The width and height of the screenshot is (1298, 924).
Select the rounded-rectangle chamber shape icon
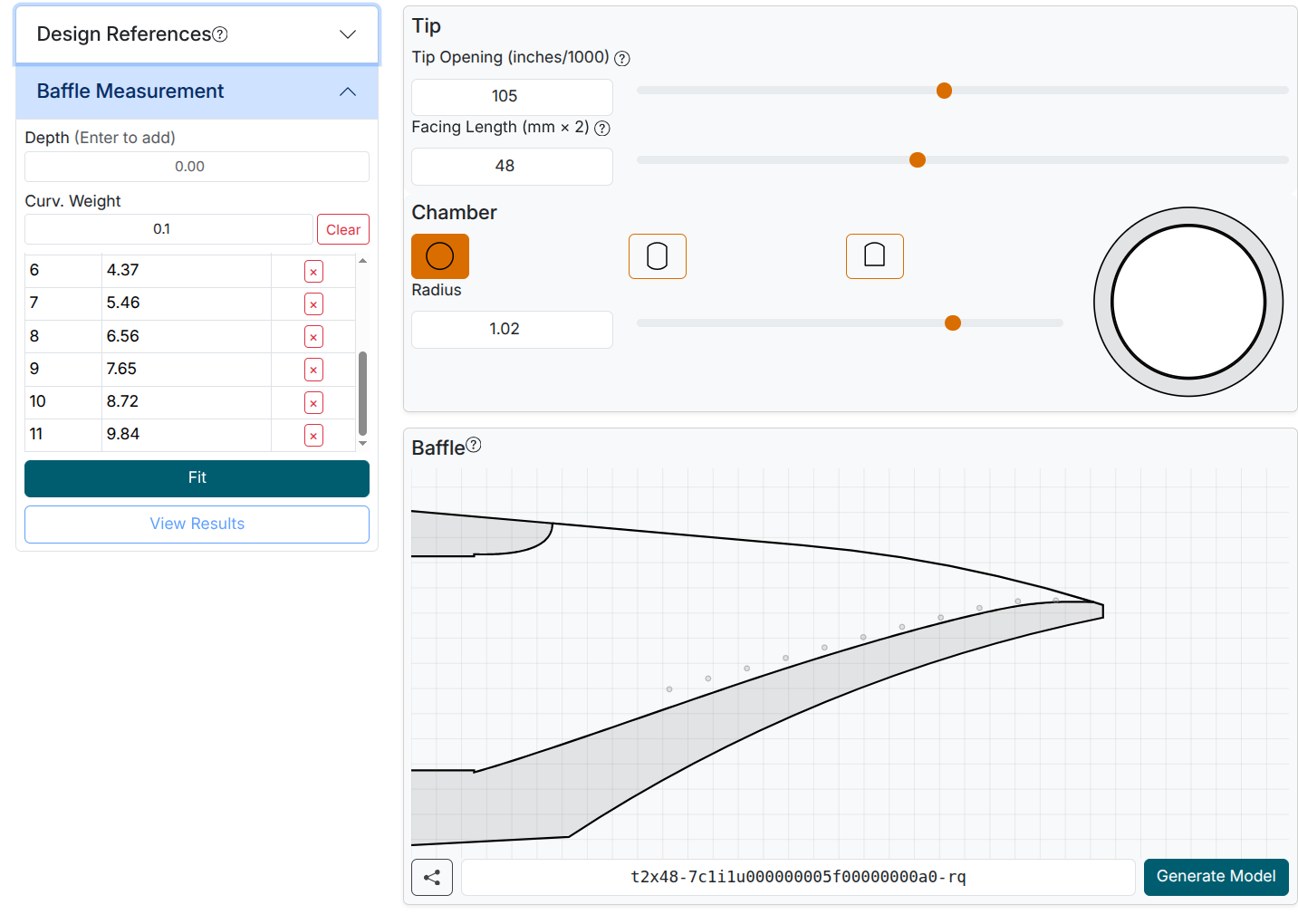click(x=658, y=256)
